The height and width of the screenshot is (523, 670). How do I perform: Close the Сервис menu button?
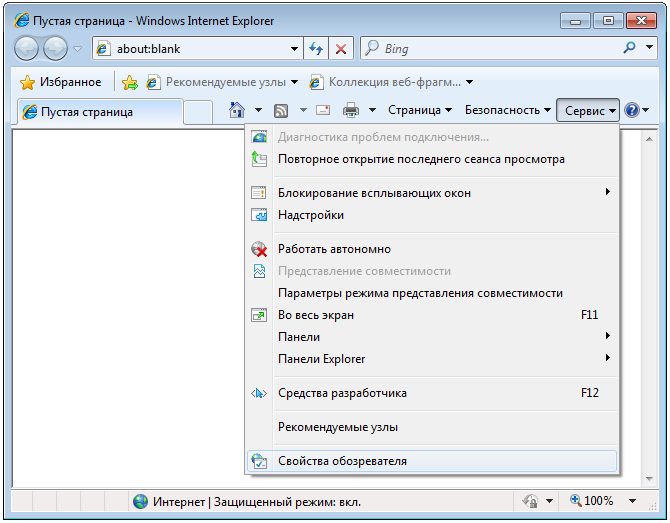pyautogui.click(x=588, y=111)
